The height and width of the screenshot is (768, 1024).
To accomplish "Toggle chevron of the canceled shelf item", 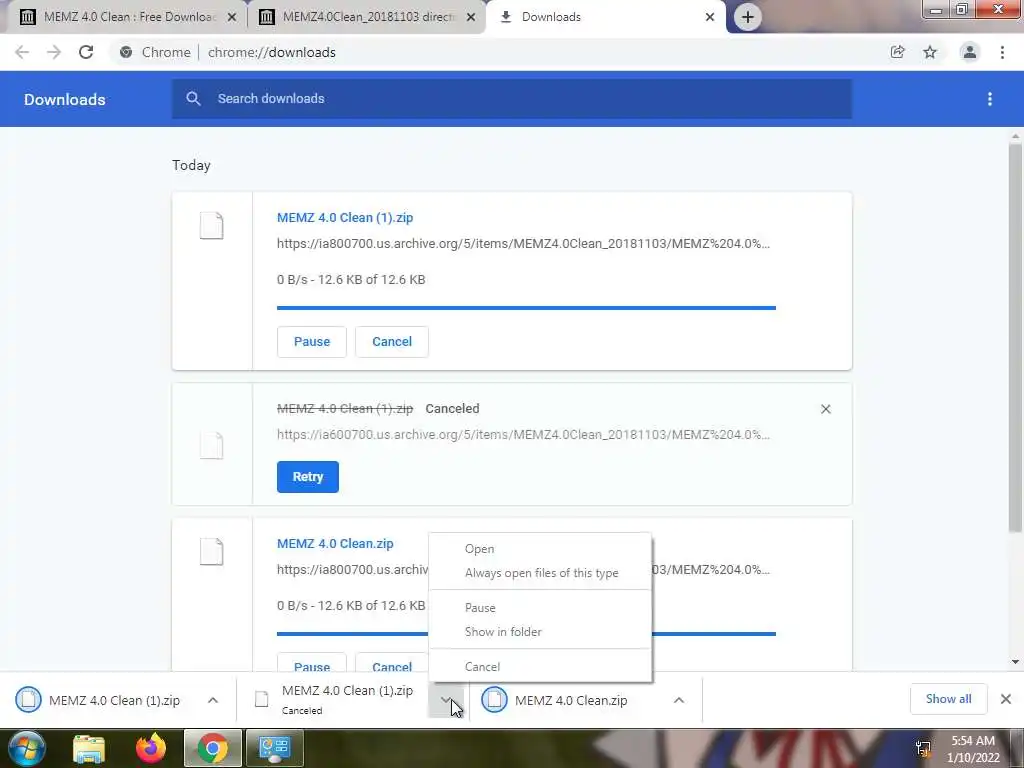I will [445, 700].
